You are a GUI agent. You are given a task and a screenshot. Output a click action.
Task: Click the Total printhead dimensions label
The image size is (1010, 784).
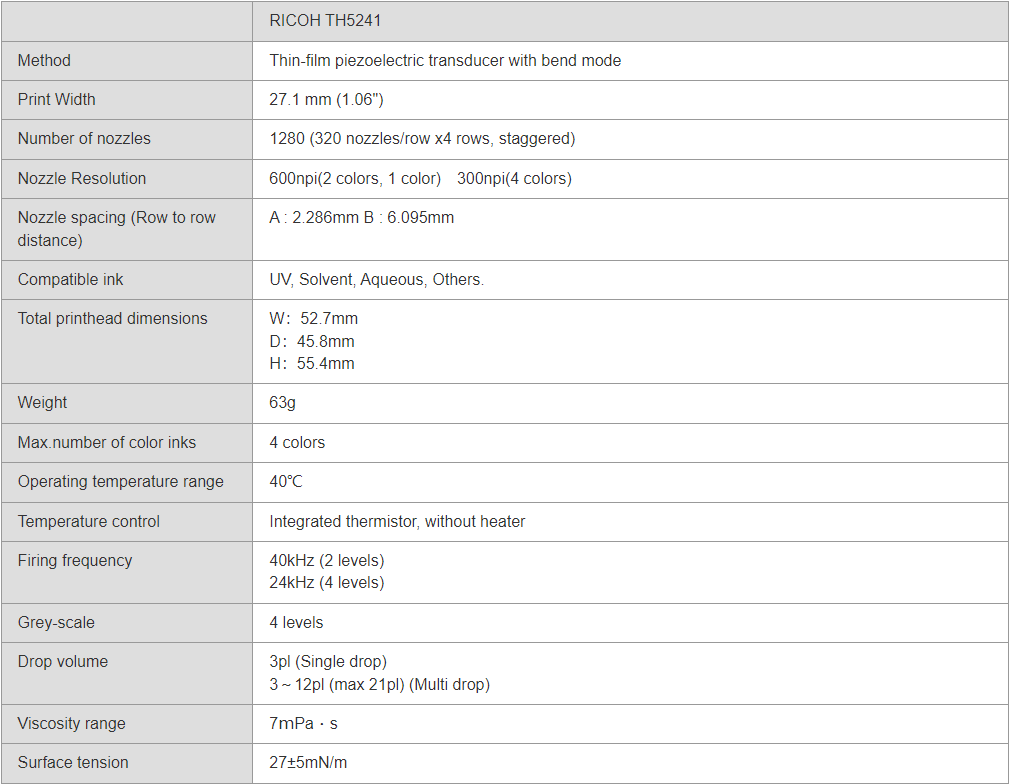point(112,319)
